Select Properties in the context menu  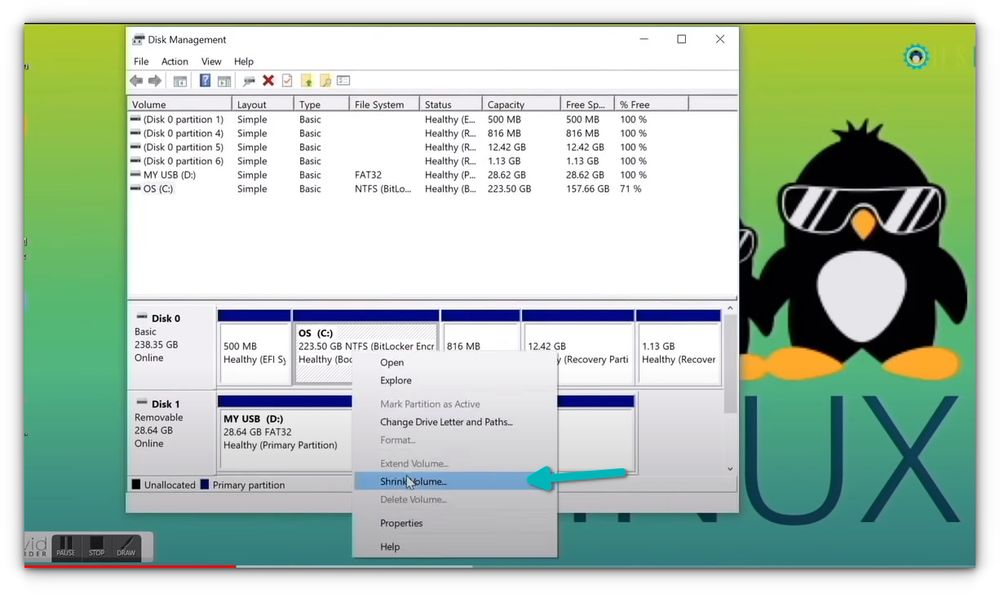[x=401, y=523]
